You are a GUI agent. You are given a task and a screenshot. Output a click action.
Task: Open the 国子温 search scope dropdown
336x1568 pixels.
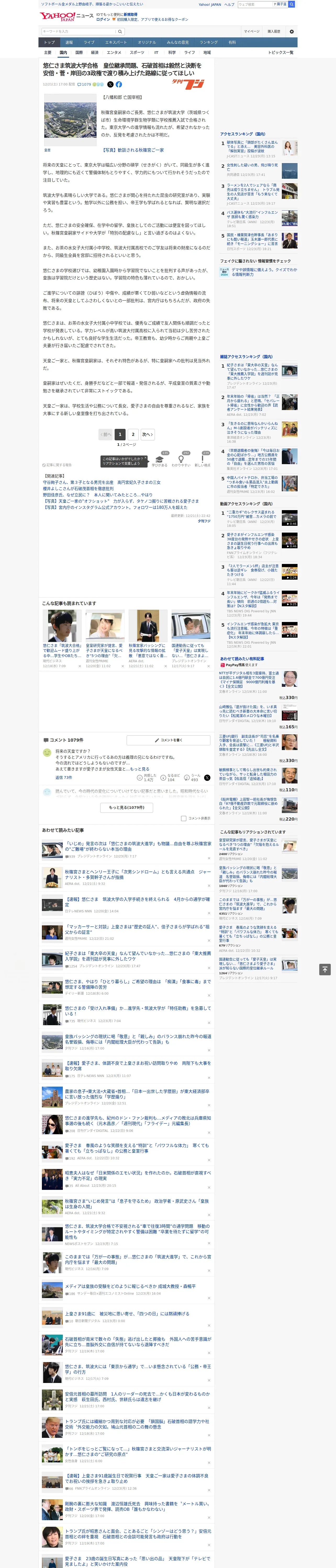pyautogui.click(x=280, y=4)
